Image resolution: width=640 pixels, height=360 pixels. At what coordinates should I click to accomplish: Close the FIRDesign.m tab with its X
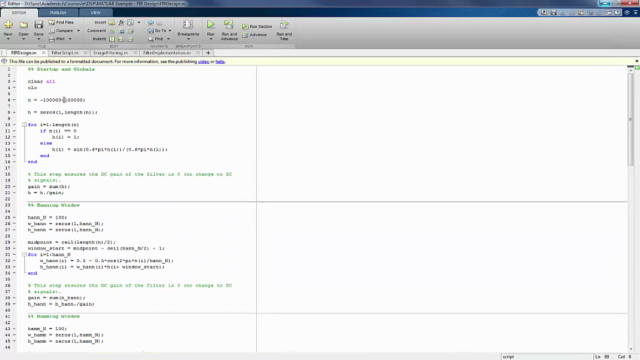click(x=44, y=53)
